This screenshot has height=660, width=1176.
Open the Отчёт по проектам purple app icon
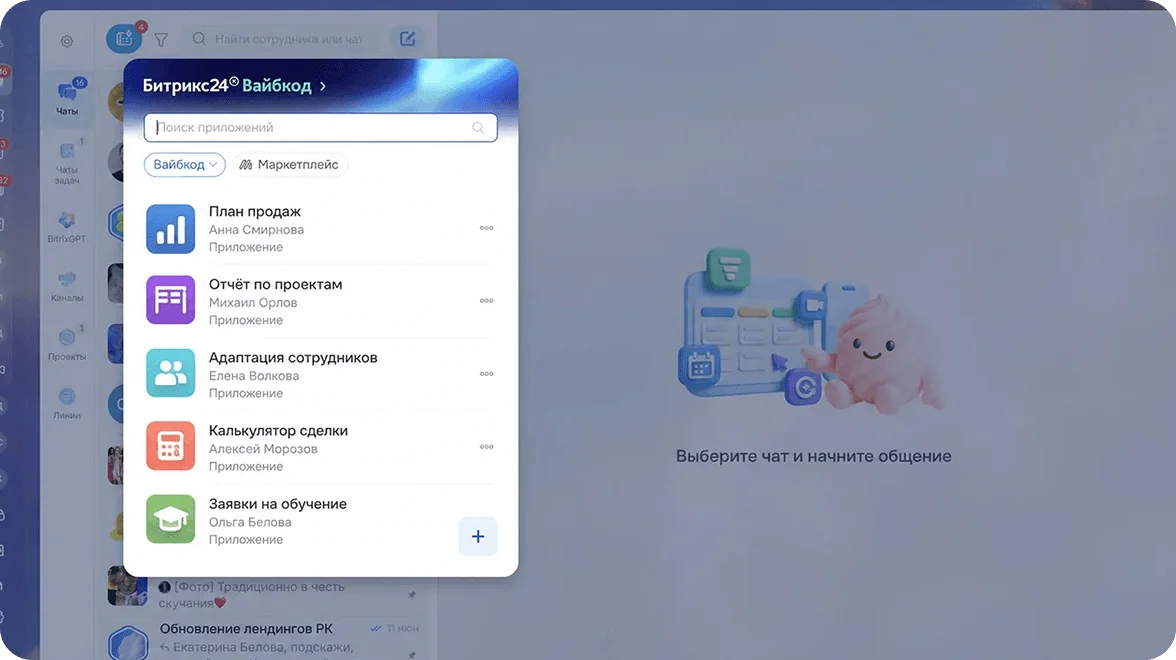tap(170, 300)
